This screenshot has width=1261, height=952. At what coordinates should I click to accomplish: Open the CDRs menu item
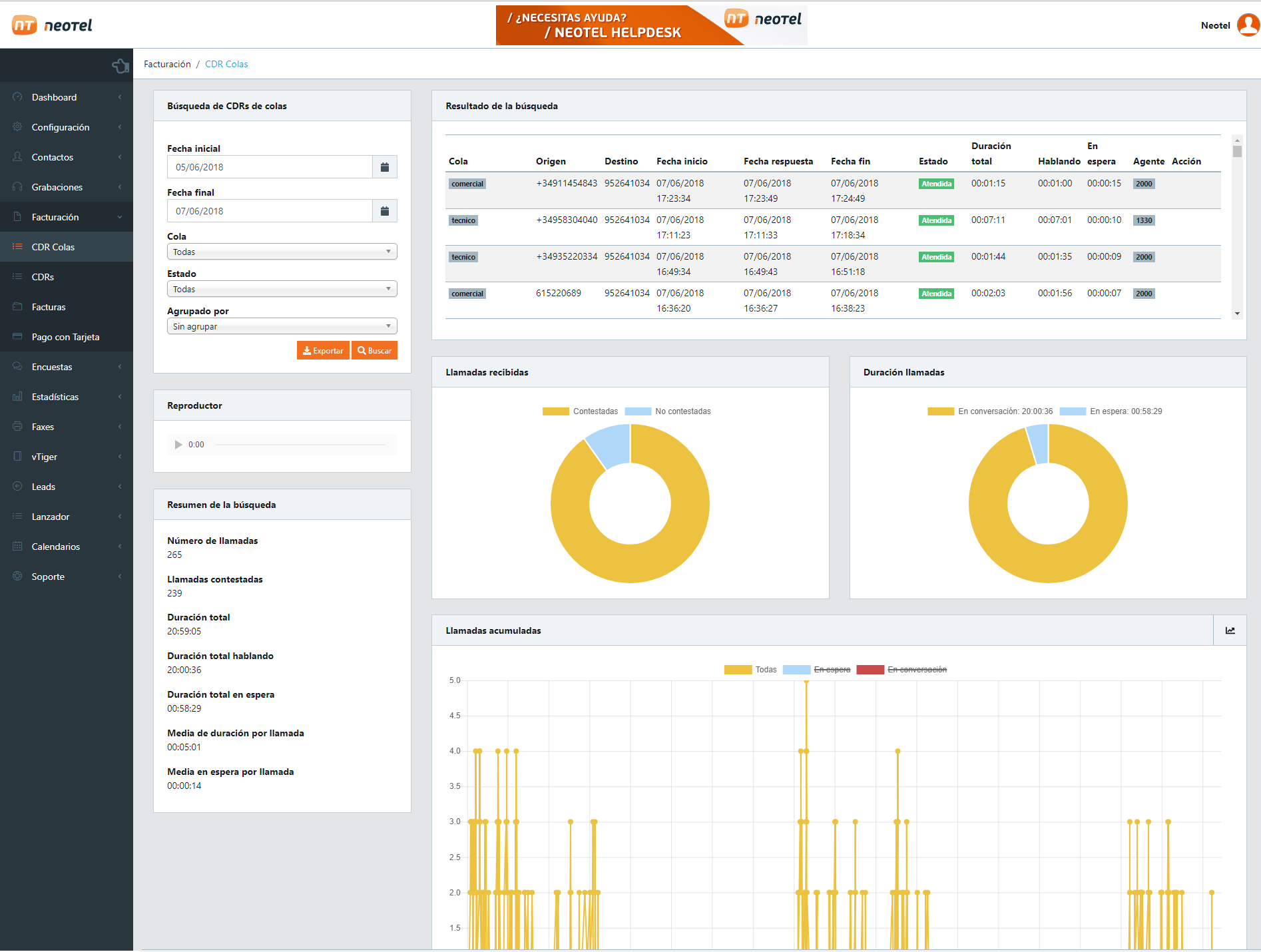tap(43, 277)
